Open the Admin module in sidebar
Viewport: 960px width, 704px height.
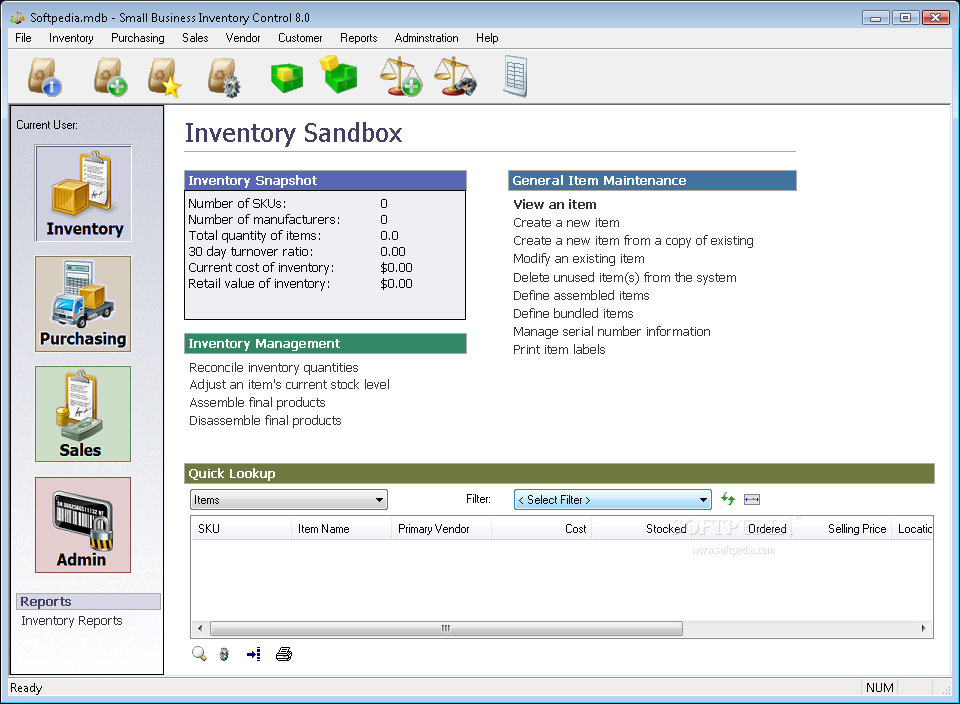(x=83, y=525)
